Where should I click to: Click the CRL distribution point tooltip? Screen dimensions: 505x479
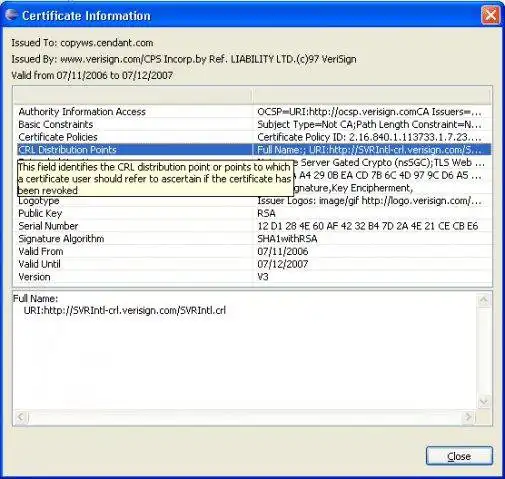tap(155, 179)
